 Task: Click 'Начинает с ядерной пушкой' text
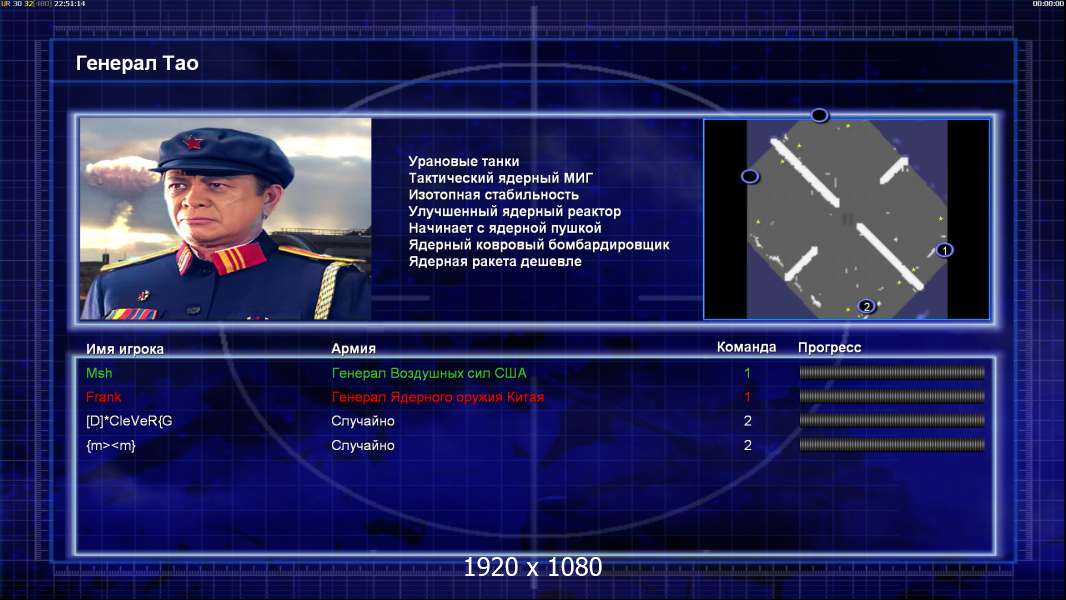click(505, 228)
